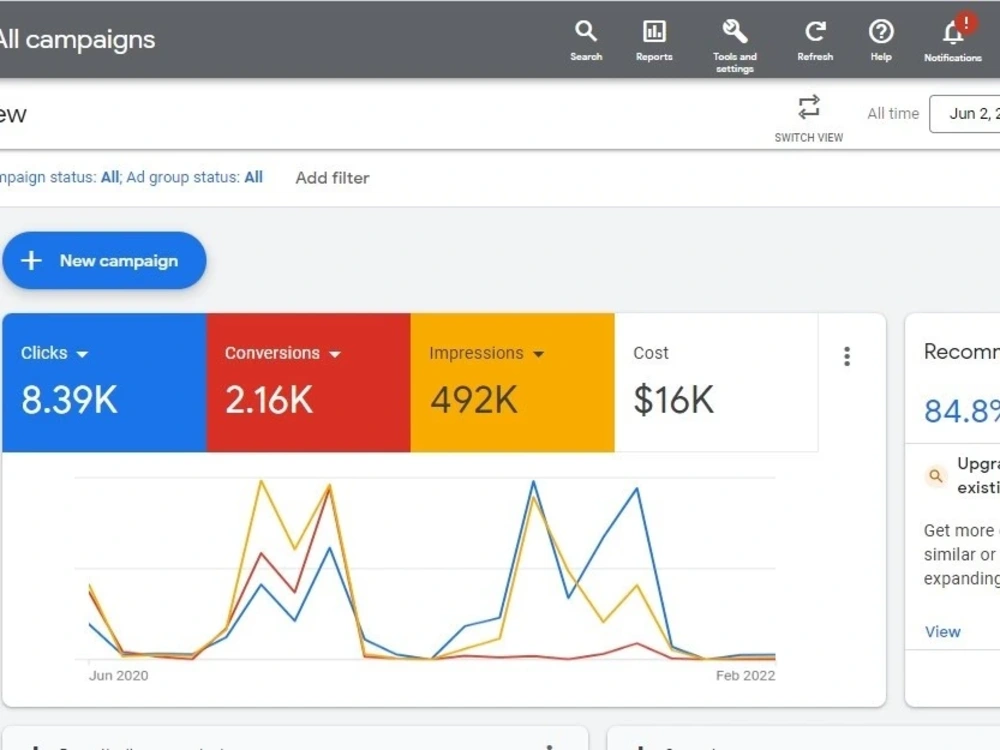The image size is (1000, 750).
Task: Click the Switch View arrows icon
Action: tap(809, 107)
